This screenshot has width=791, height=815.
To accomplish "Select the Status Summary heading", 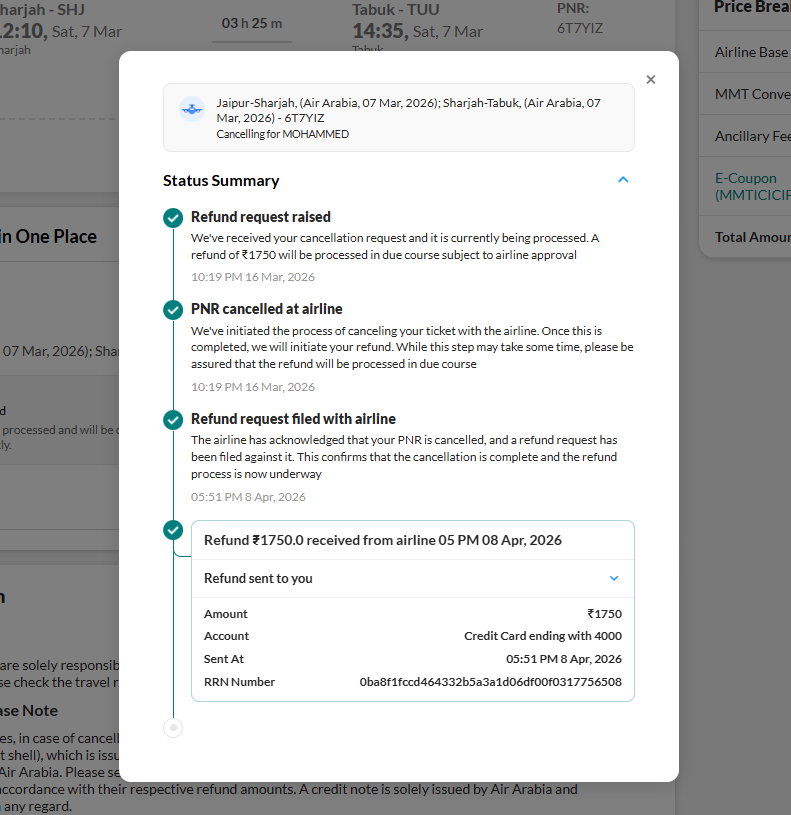I will (221, 181).
